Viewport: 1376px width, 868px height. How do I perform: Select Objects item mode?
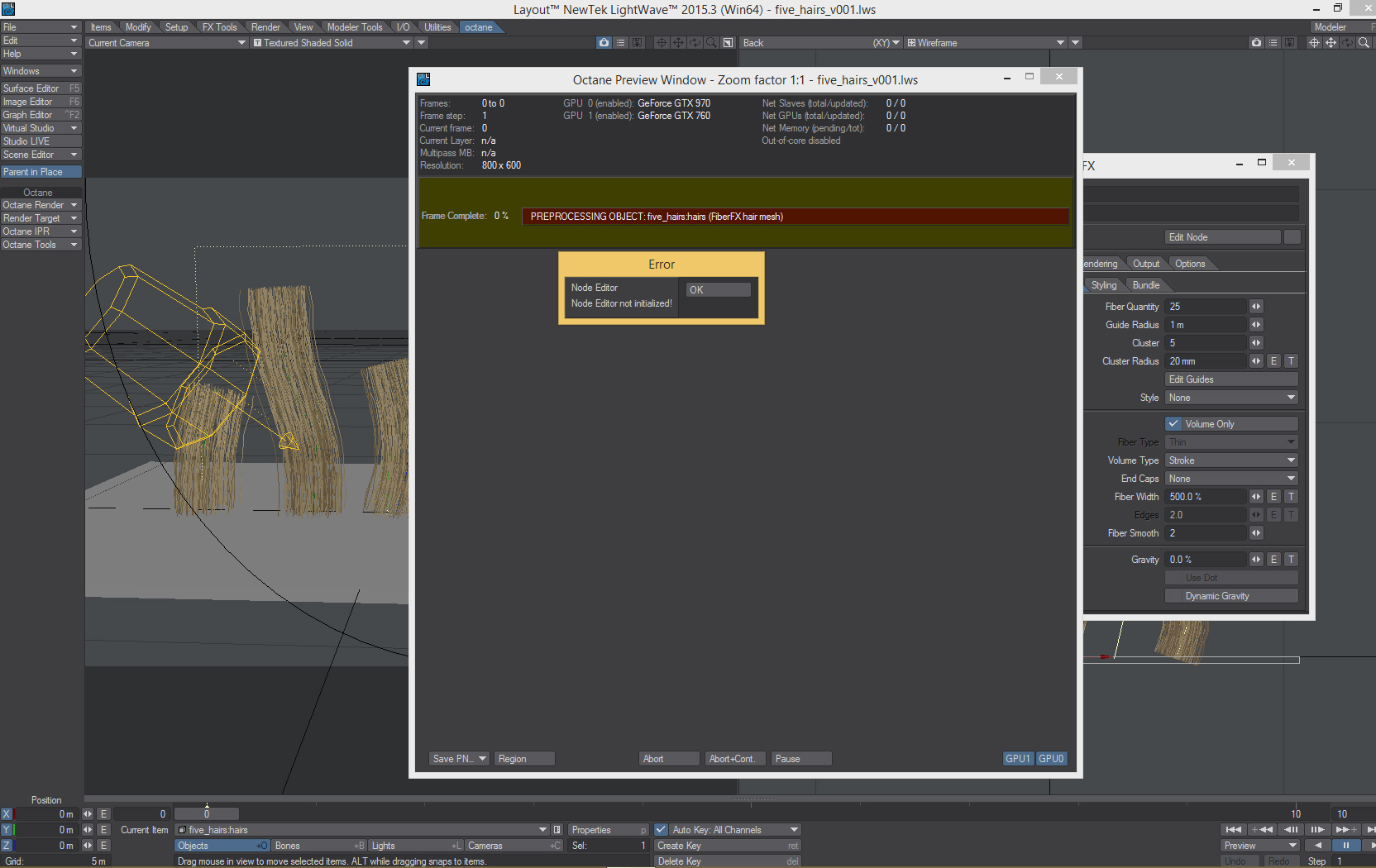pyautogui.click(x=222, y=846)
